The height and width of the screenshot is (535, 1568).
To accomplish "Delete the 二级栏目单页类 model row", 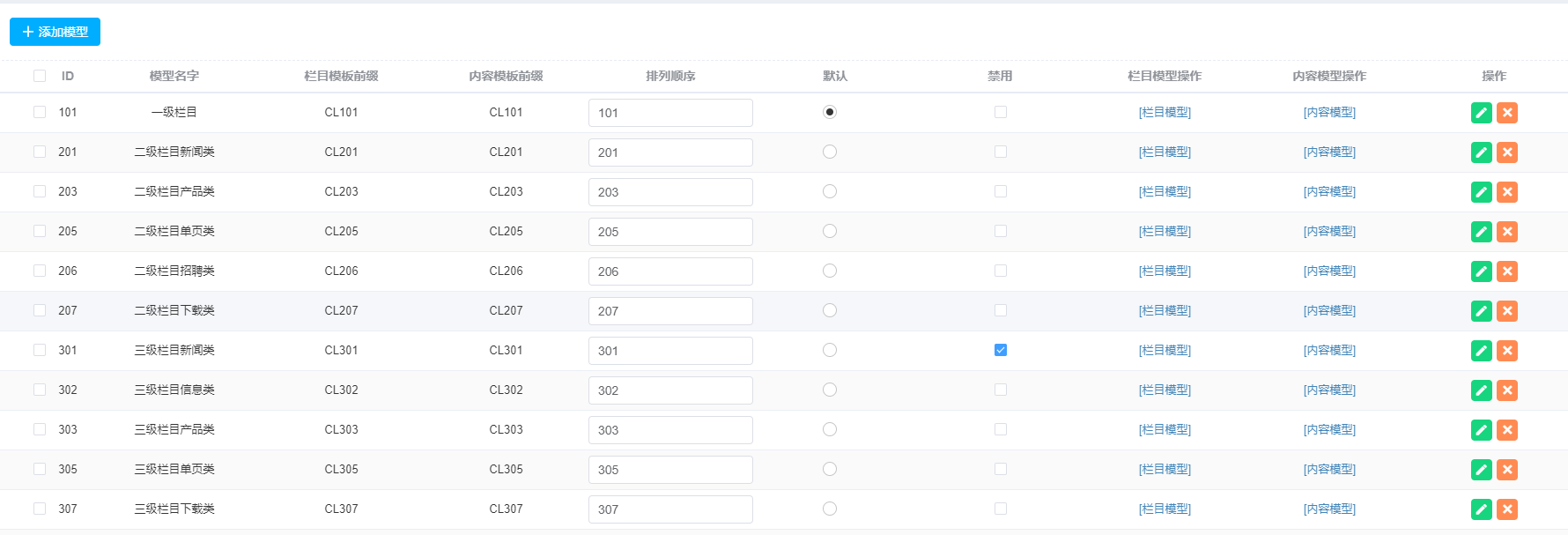I will pyautogui.click(x=1507, y=232).
